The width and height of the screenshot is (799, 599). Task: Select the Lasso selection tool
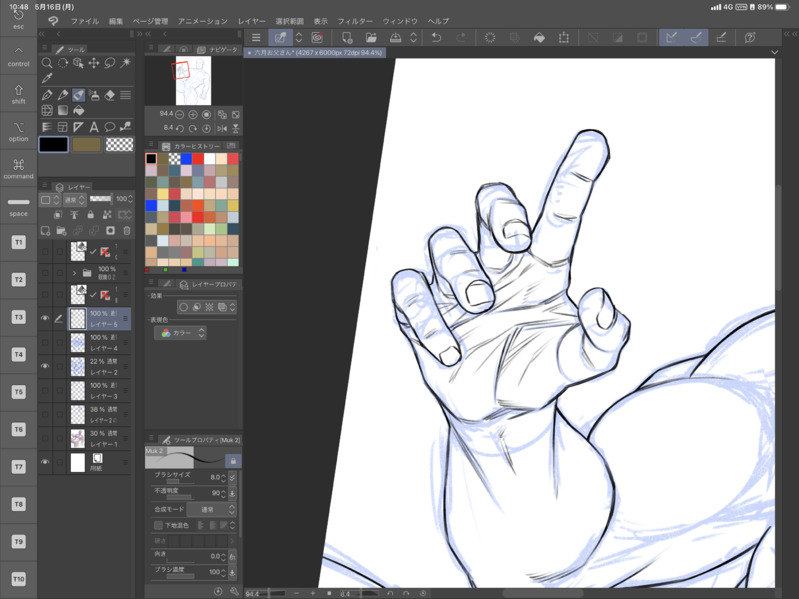coord(110,63)
